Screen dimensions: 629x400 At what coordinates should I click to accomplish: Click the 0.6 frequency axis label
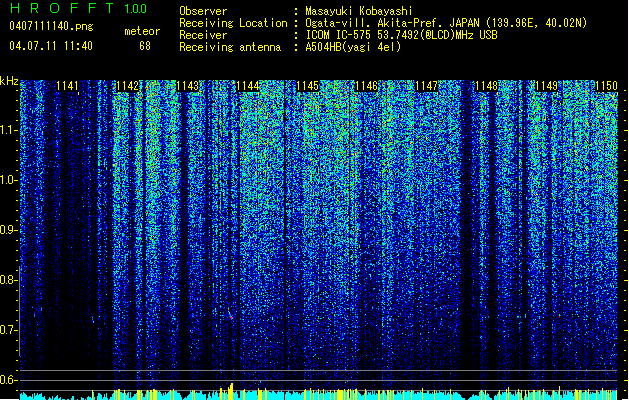point(8,380)
